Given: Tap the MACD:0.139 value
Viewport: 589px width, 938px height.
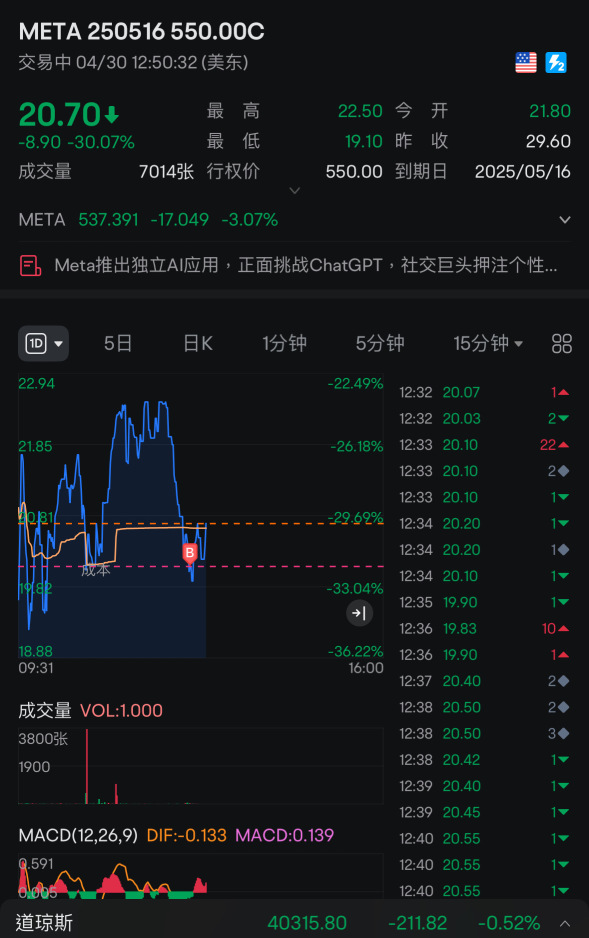Looking at the screenshot, I should click(x=285, y=836).
